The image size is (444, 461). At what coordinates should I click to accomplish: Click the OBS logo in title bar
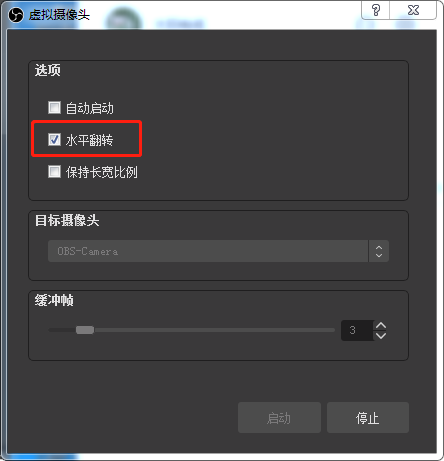pyautogui.click(x=16, y=15)
